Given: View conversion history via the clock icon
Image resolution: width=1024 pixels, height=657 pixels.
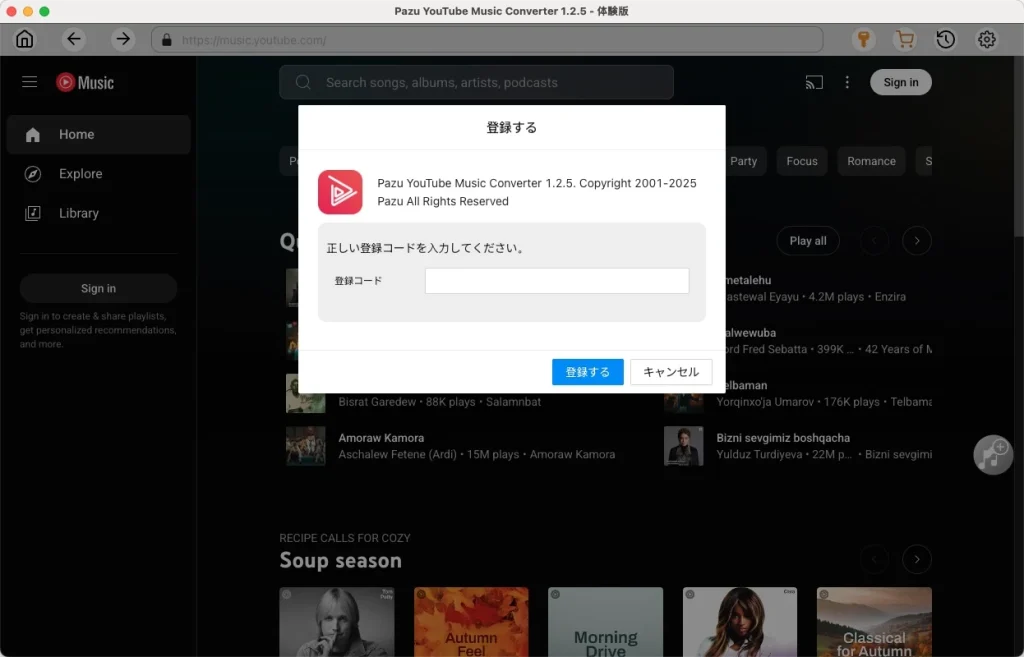Looking at the screenshot, I should [x=945, y=39].
